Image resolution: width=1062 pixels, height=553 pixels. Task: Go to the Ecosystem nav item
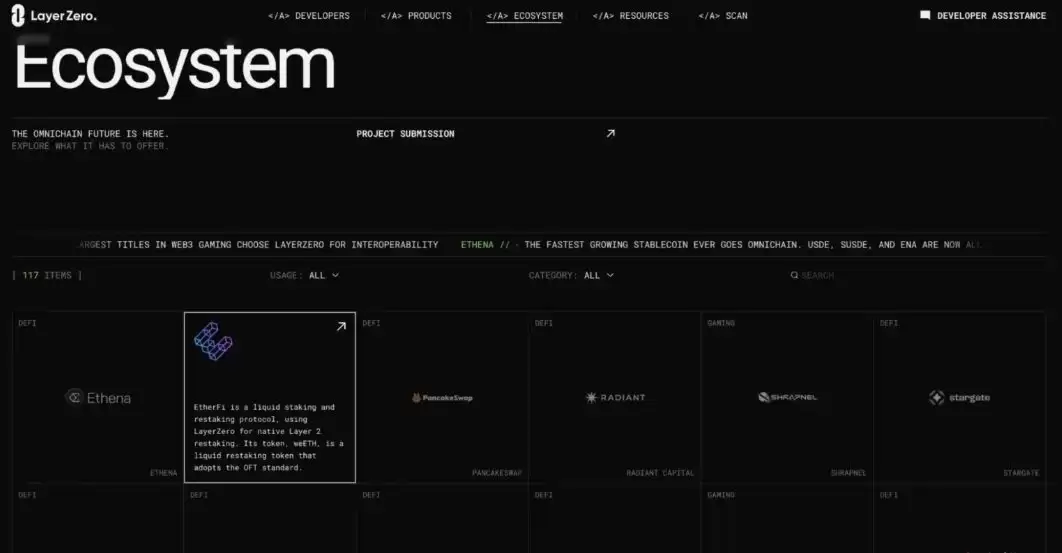click(524, 16)
